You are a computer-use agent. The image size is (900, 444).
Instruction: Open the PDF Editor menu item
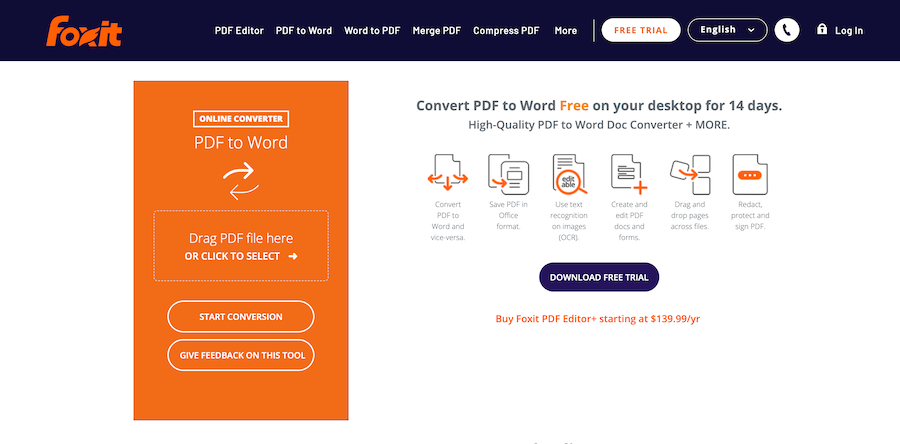(x=239, y=30)
